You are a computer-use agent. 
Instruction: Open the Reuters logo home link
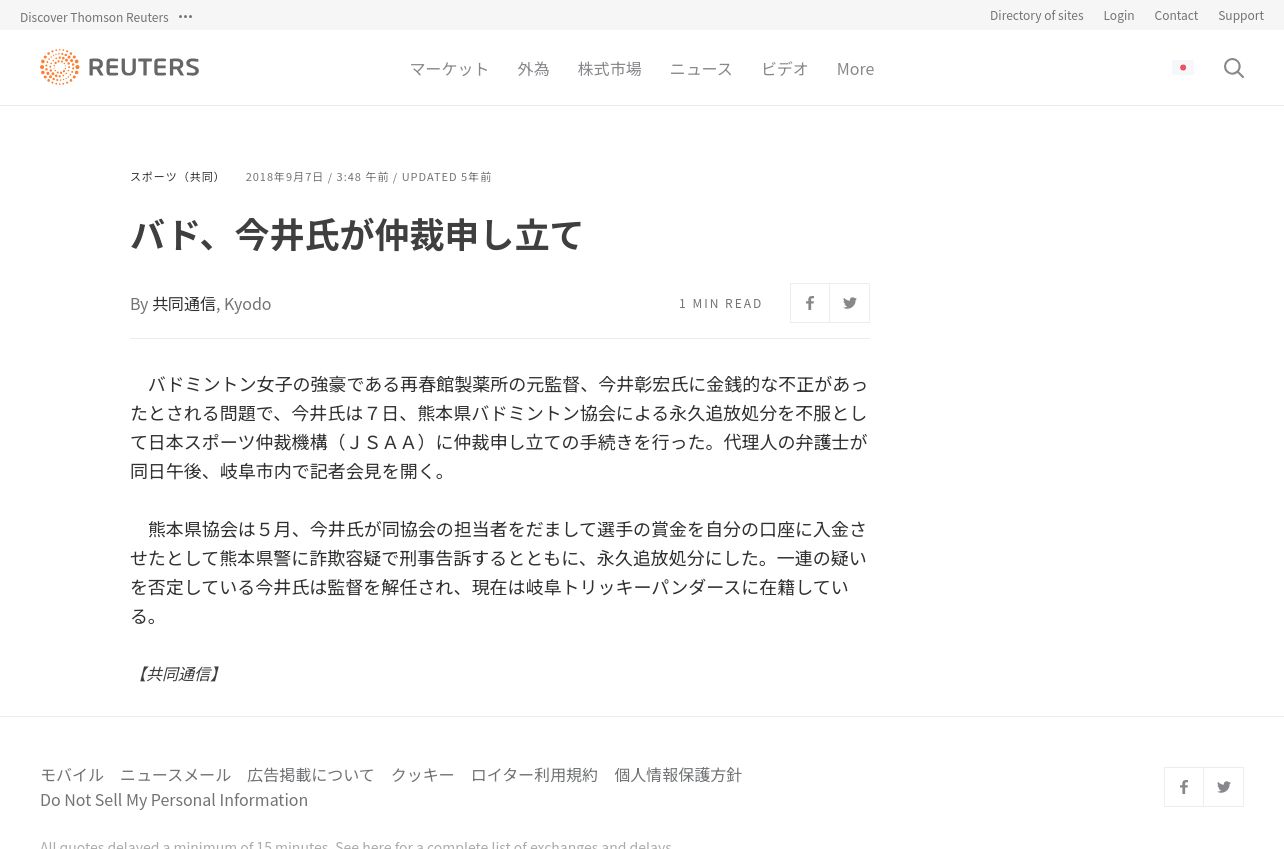(x=120, y=67)
